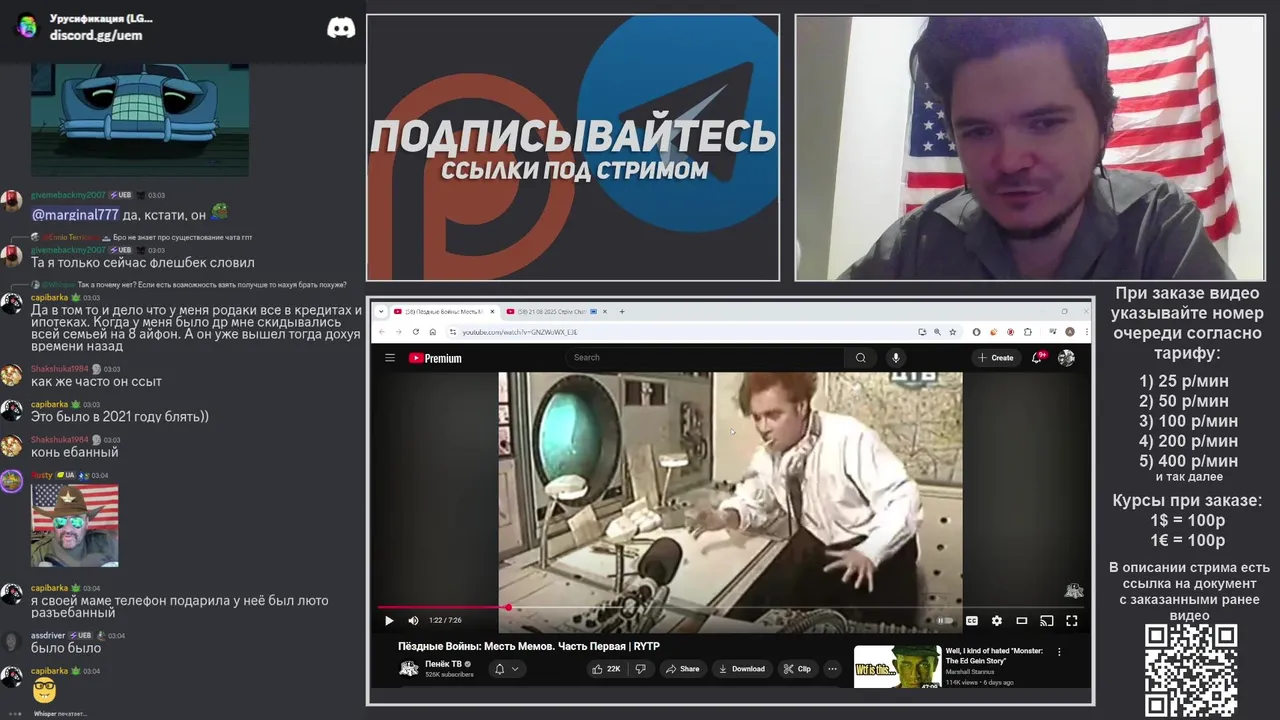Toggle closed captions (CC) on video
This screenshot has width=1280, height=720.
[971, 621]
